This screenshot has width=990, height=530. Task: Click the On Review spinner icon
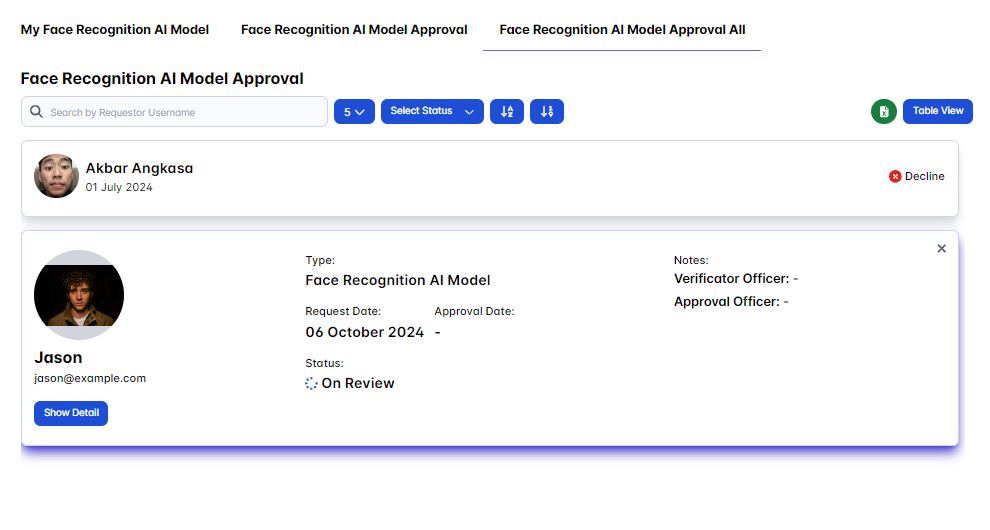pyautogui.click(x=311, y=383)
